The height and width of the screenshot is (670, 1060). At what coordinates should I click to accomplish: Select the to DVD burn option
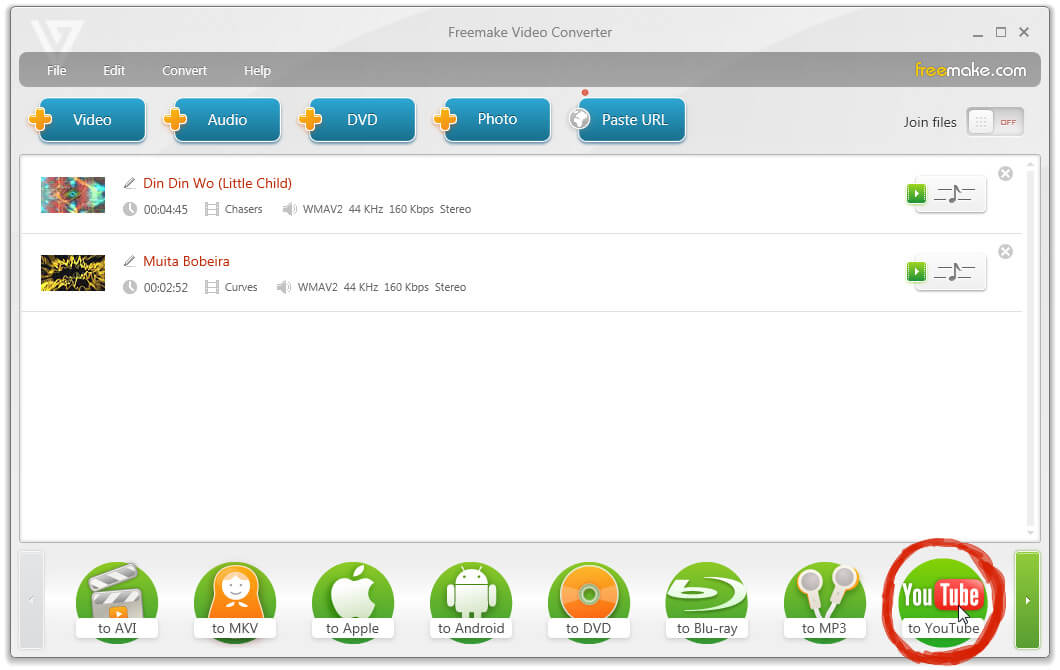[589, 602]
